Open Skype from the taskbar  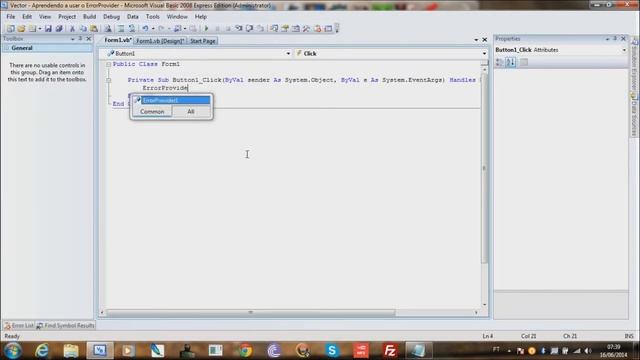click(x=332, y=351)
